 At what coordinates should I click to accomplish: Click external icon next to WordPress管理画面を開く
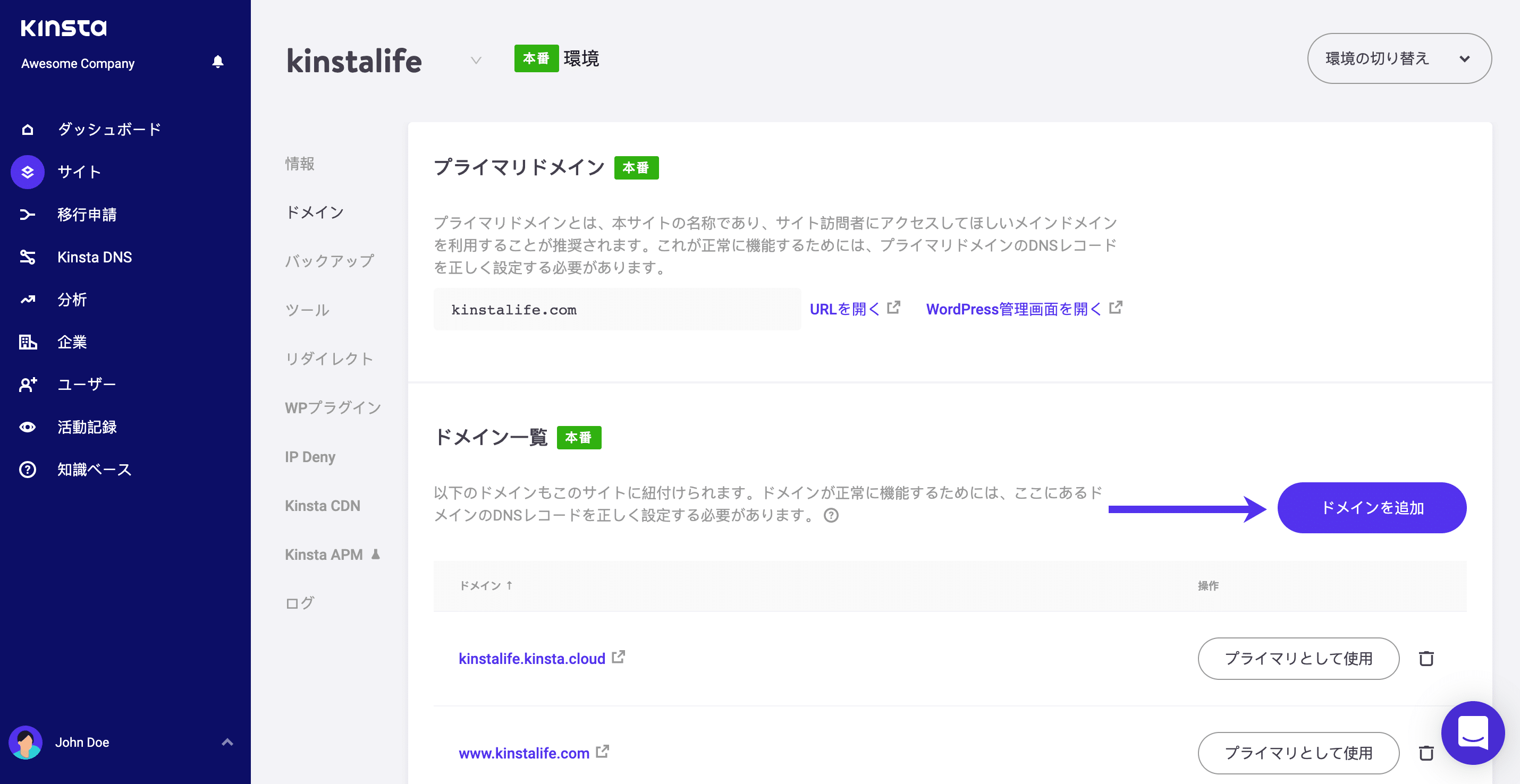click(1115, 308)
